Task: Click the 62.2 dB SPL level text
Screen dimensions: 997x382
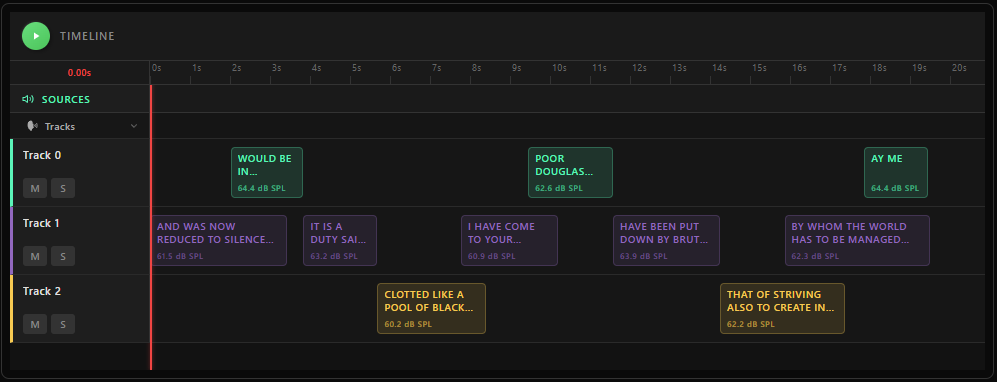Action: point(751,324)
